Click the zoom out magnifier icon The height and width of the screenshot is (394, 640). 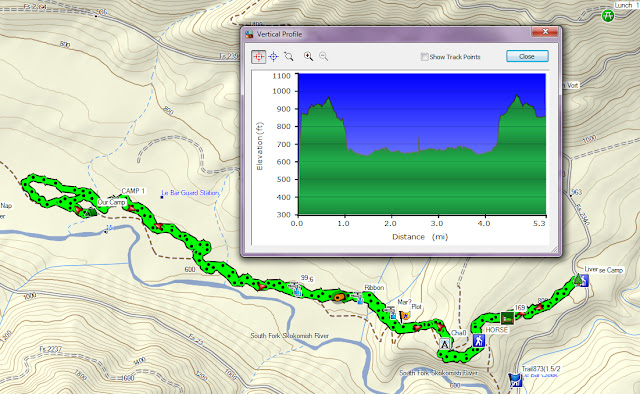pyautogui.click(x=324, y=56)
